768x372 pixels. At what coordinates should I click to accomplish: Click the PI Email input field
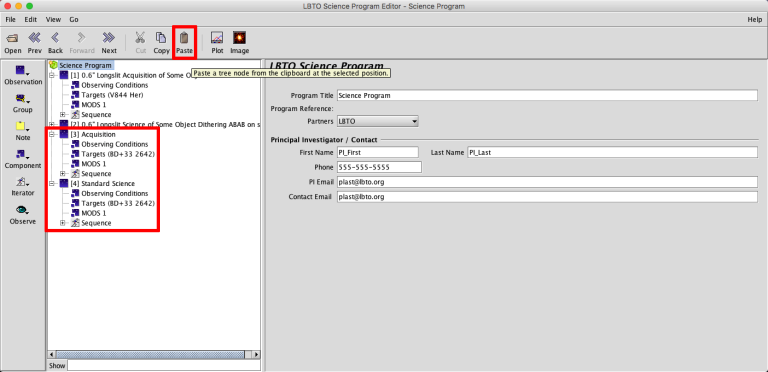click(x=547, y=182)
